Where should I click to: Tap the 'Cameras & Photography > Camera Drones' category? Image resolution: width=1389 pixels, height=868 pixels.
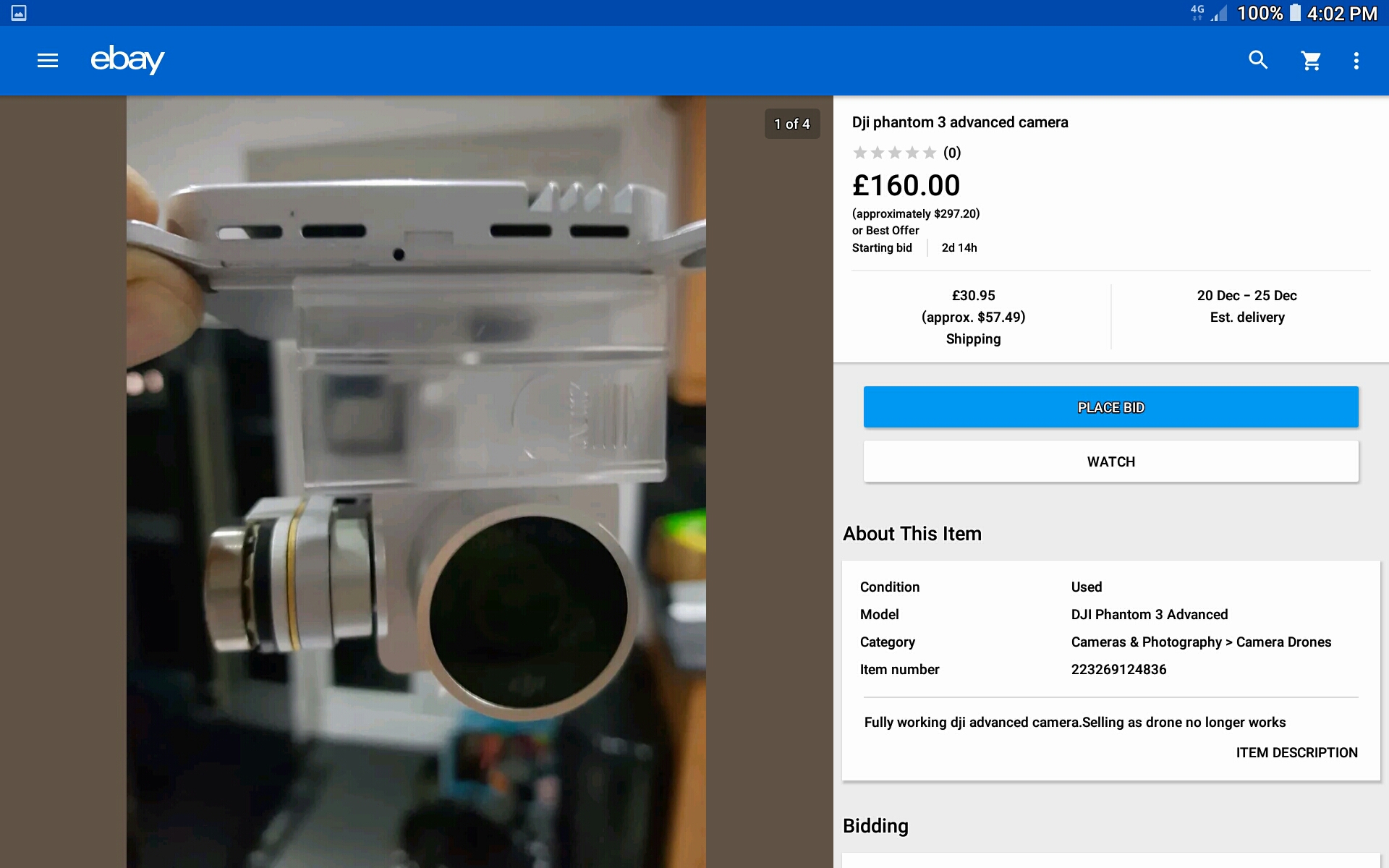point(1201,642)
